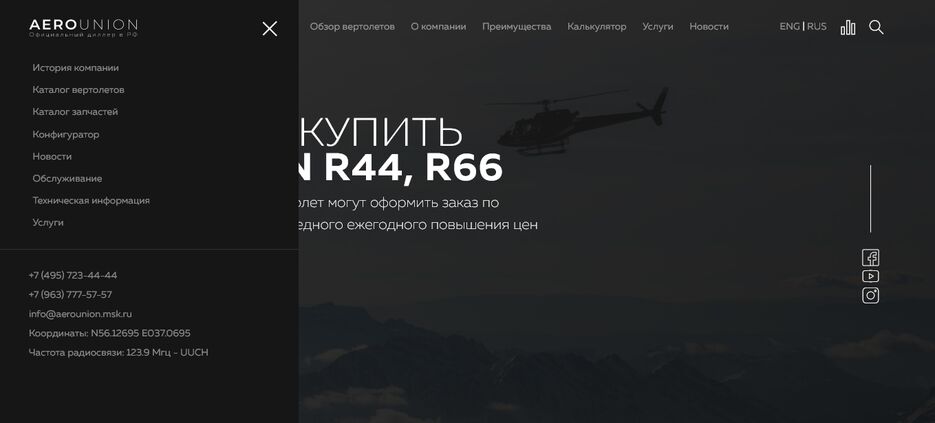Open Конфигуратор from the side menu
Screen dimensions: 935x423
pyautogui.click(x=66, y=134)
